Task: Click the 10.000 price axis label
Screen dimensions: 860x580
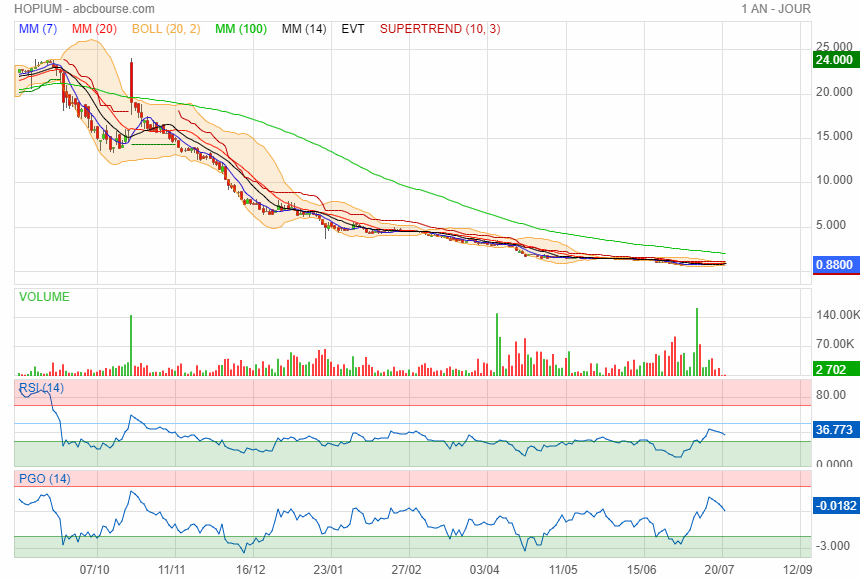Action: [834, 180]
